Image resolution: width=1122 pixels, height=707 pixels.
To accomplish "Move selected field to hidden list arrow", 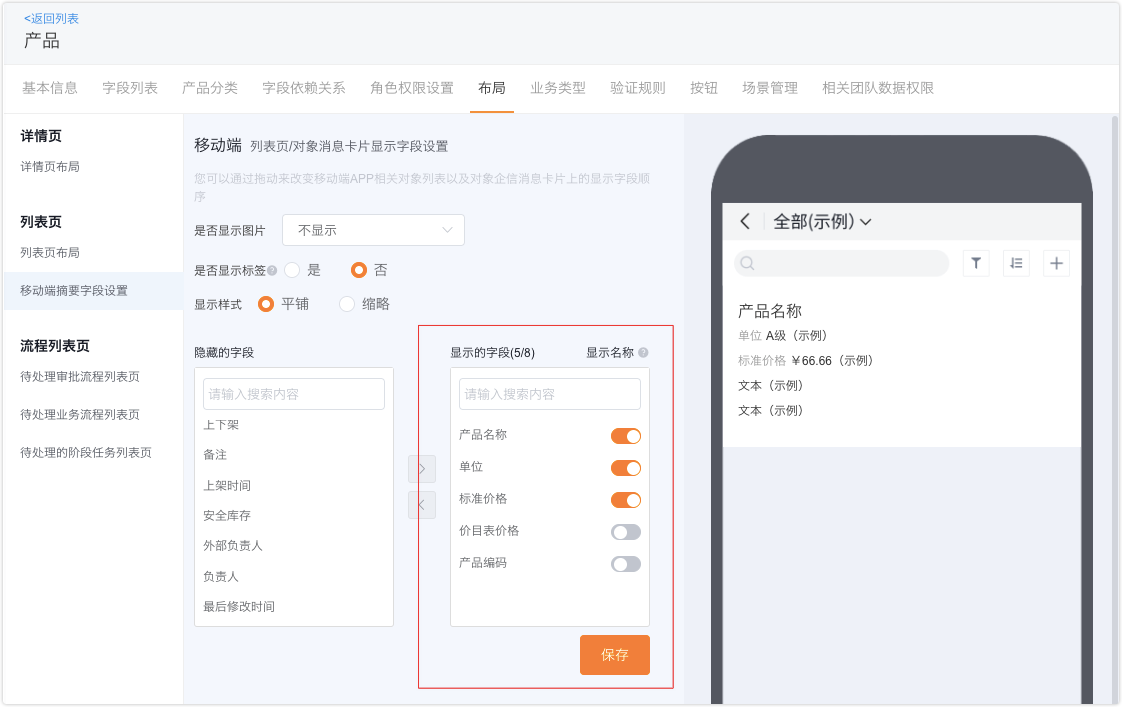I will [x=422, y=505].
